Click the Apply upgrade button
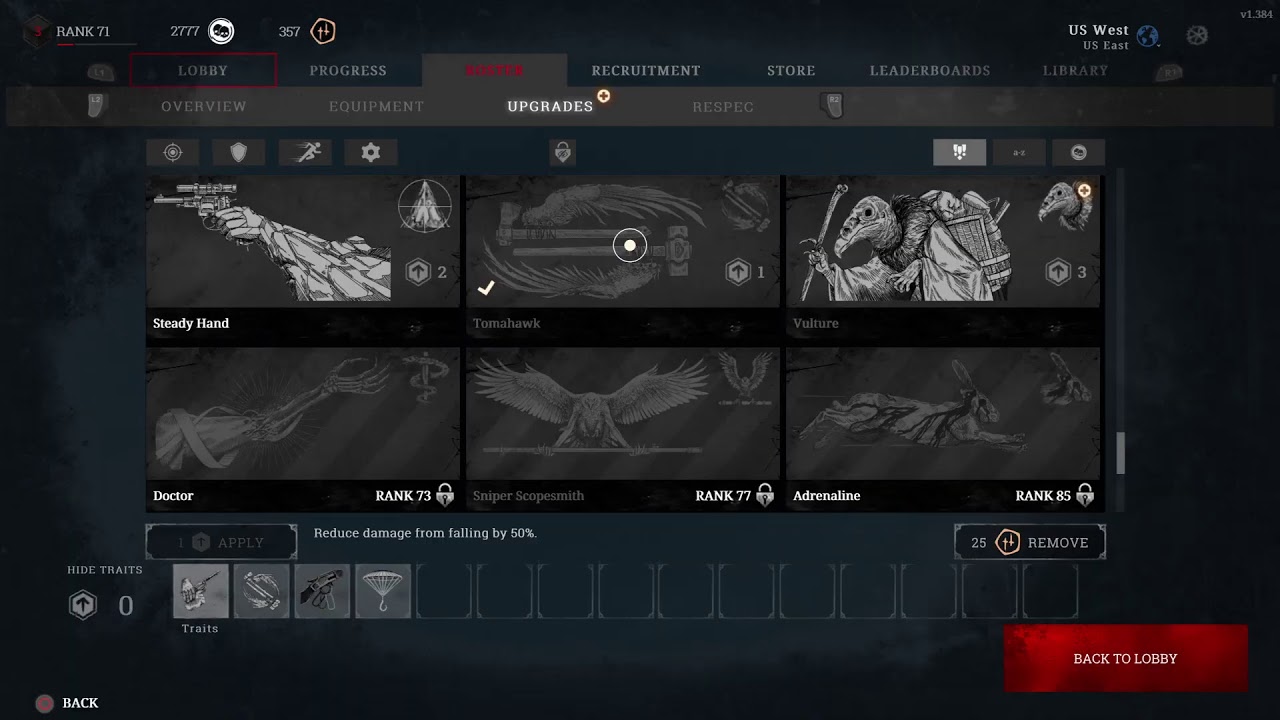The height and width of the screenshot is (720, 1280). point(221,542)
